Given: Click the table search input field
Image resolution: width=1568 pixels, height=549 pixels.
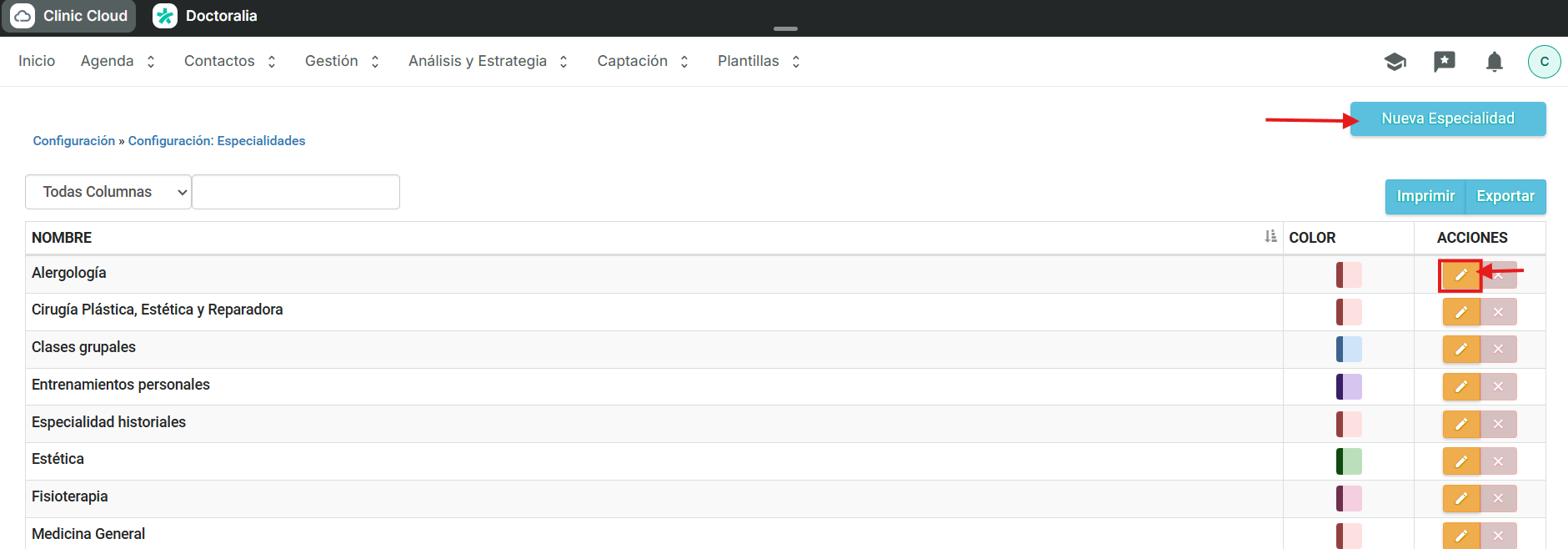Looking at the screenshot, I should tap(296, 192).
